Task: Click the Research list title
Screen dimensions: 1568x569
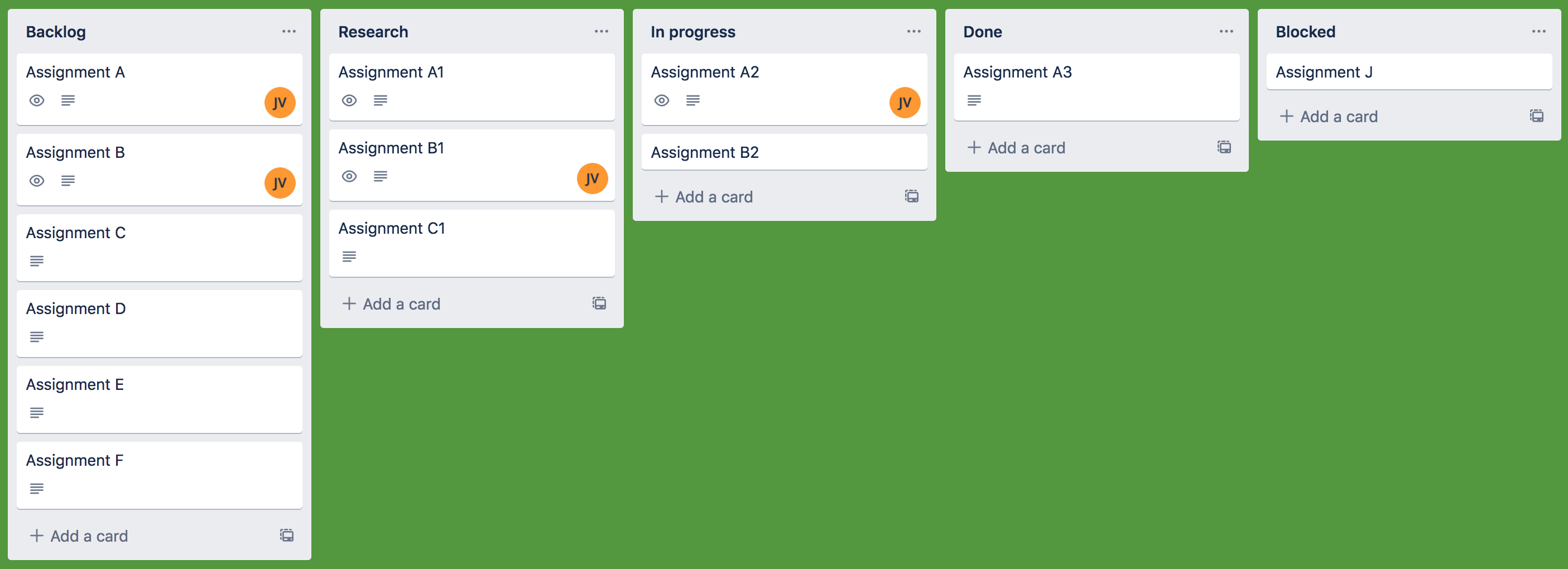Action: point(373,32)
